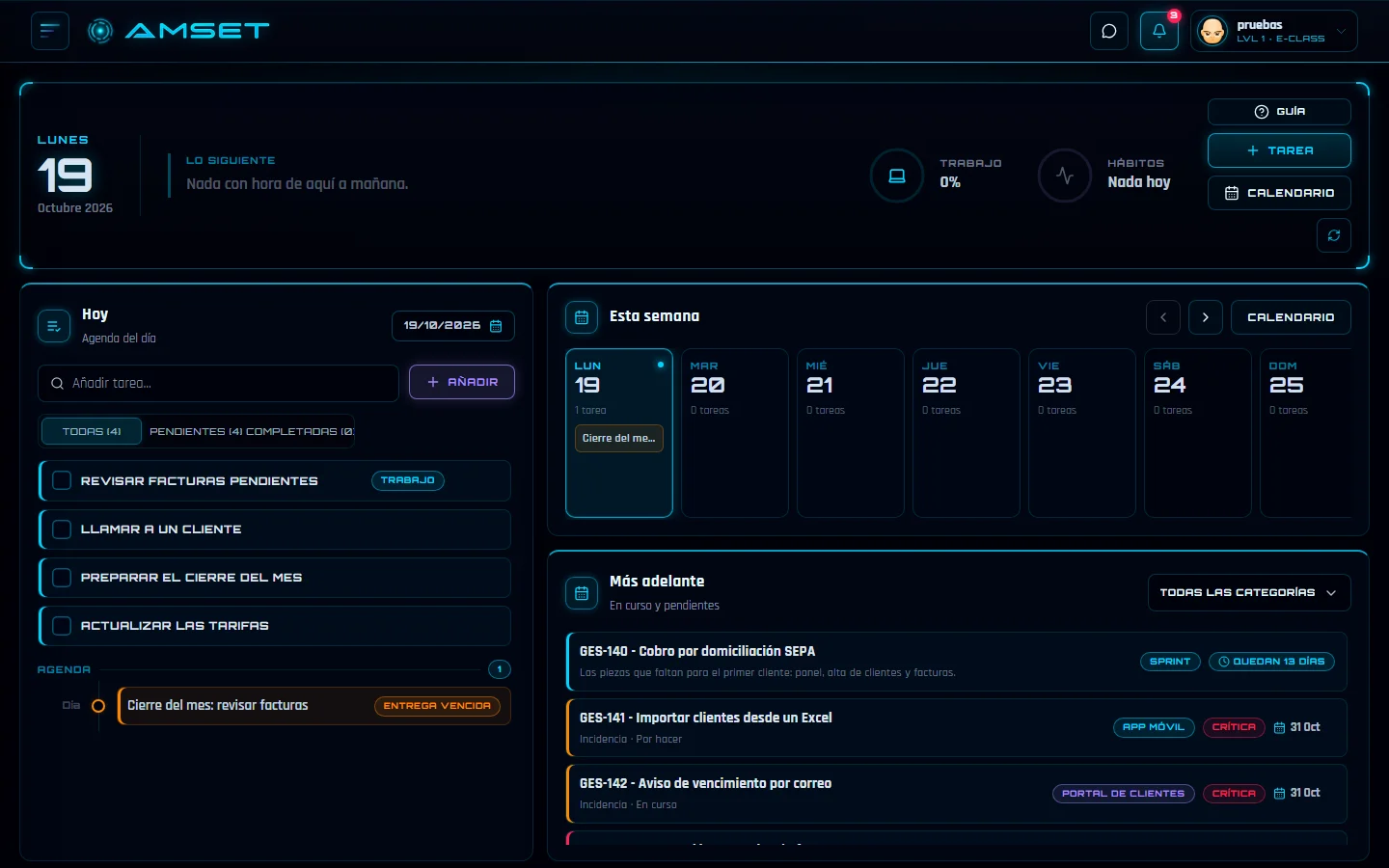Go to previous week arrow
This screenshot has width=1389, height=868.
click(1163, 317)
